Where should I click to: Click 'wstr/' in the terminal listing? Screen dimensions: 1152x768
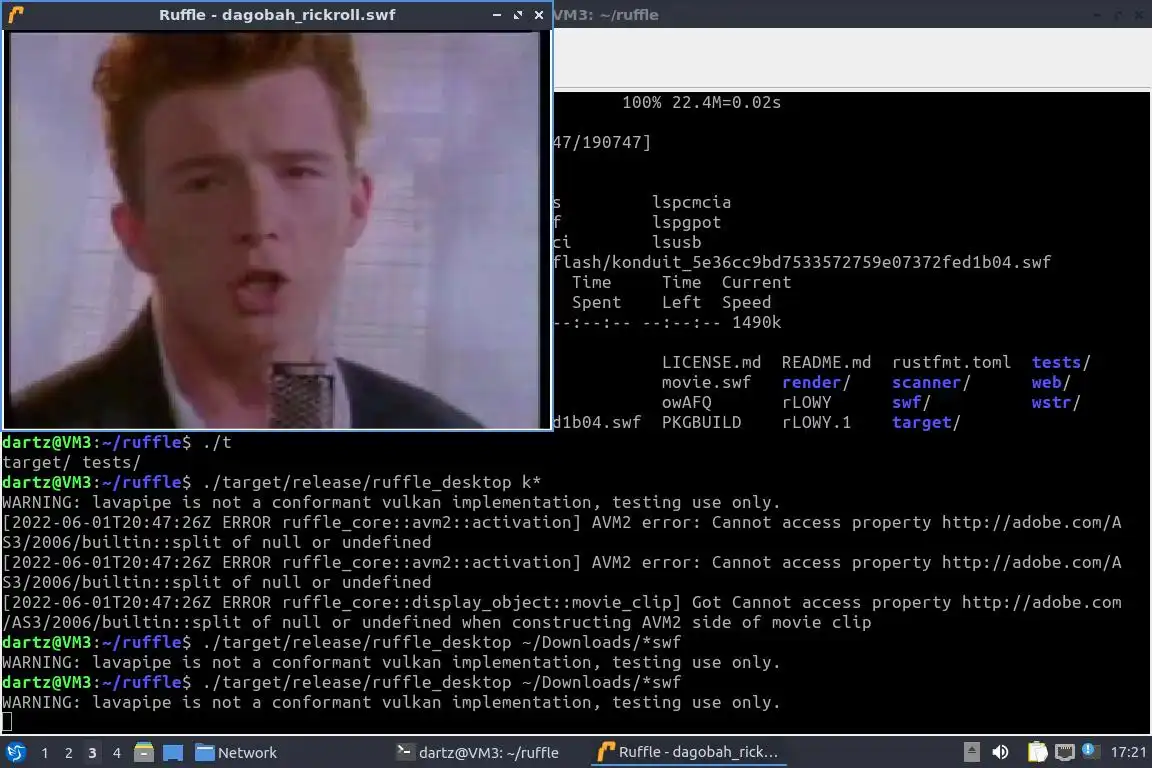[x=1056, y=402]
